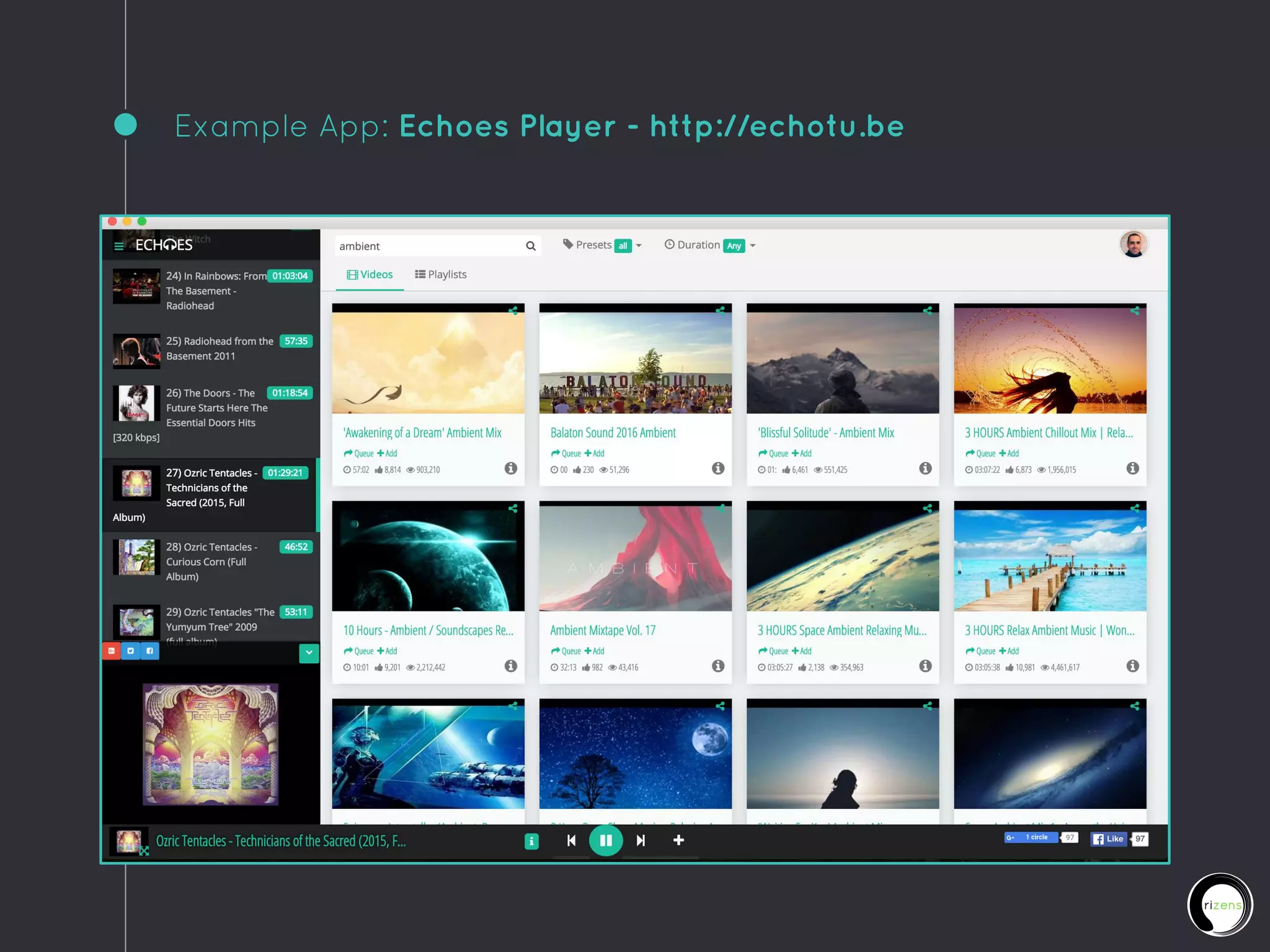1270x952 pixels.
Task: Show info for 'Blissful Solitude' mix
Action: tap(925, 469)
